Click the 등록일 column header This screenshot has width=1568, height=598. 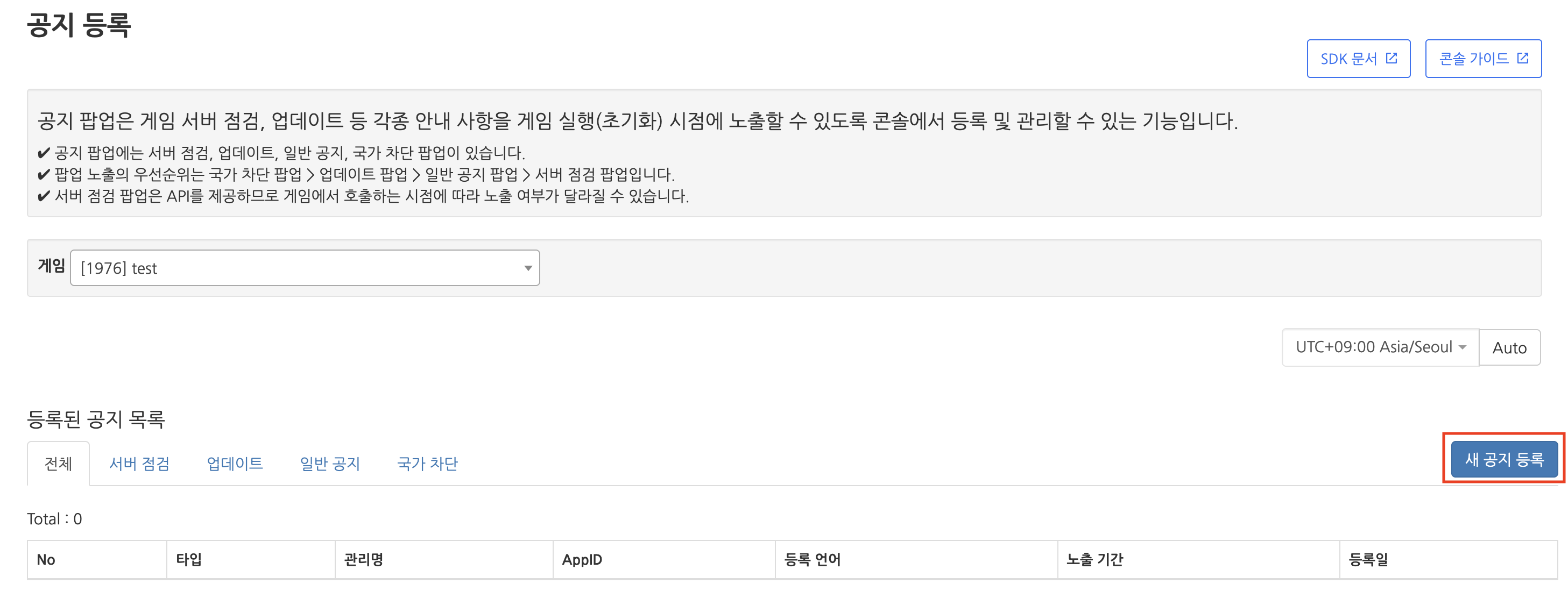pyautogui.click(x=1368, y=560)
